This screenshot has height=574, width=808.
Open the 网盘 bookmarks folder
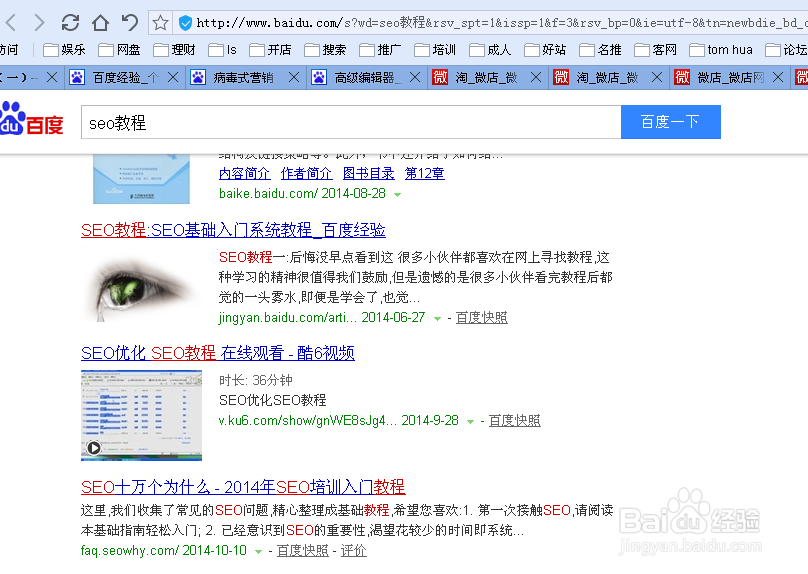pyautogui.click(x=119, y=50)
